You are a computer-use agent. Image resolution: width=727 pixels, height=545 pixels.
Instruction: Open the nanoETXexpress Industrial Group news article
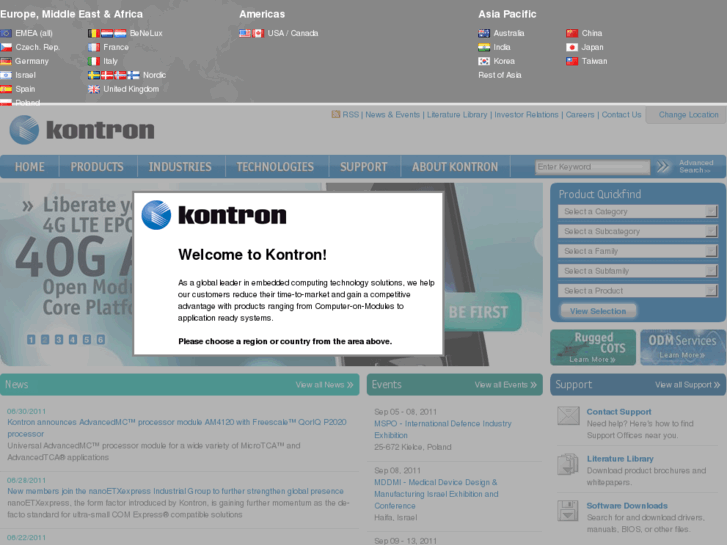(175, 491)
